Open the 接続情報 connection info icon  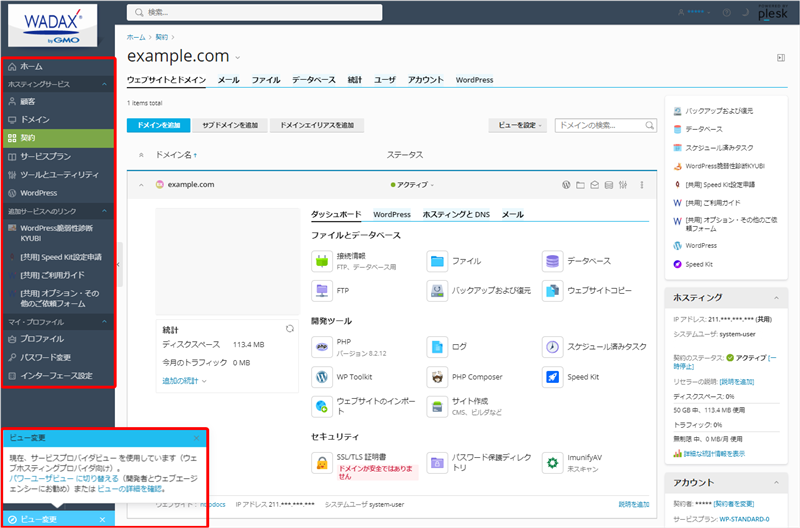[x=321, y=261]
